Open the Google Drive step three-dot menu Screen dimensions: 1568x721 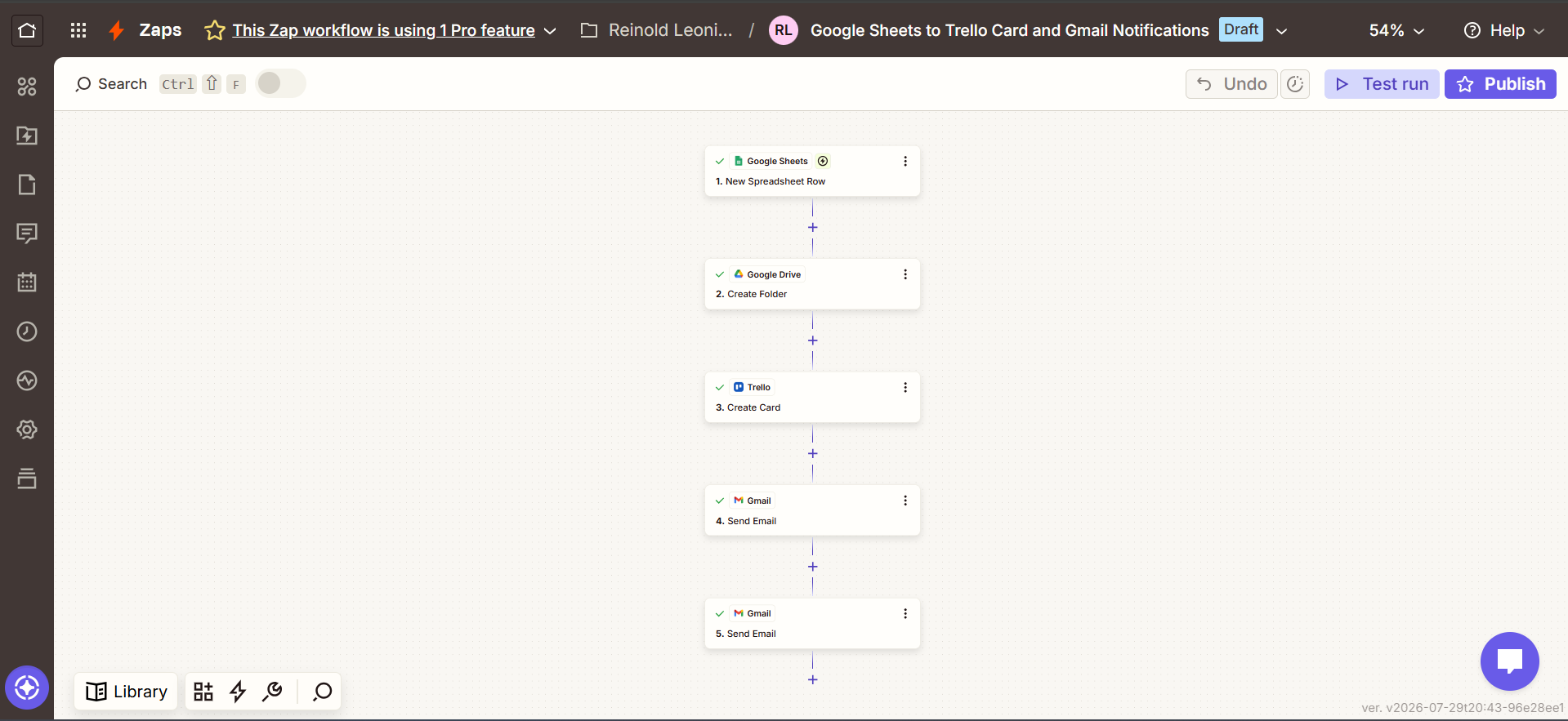pos(905,274)
